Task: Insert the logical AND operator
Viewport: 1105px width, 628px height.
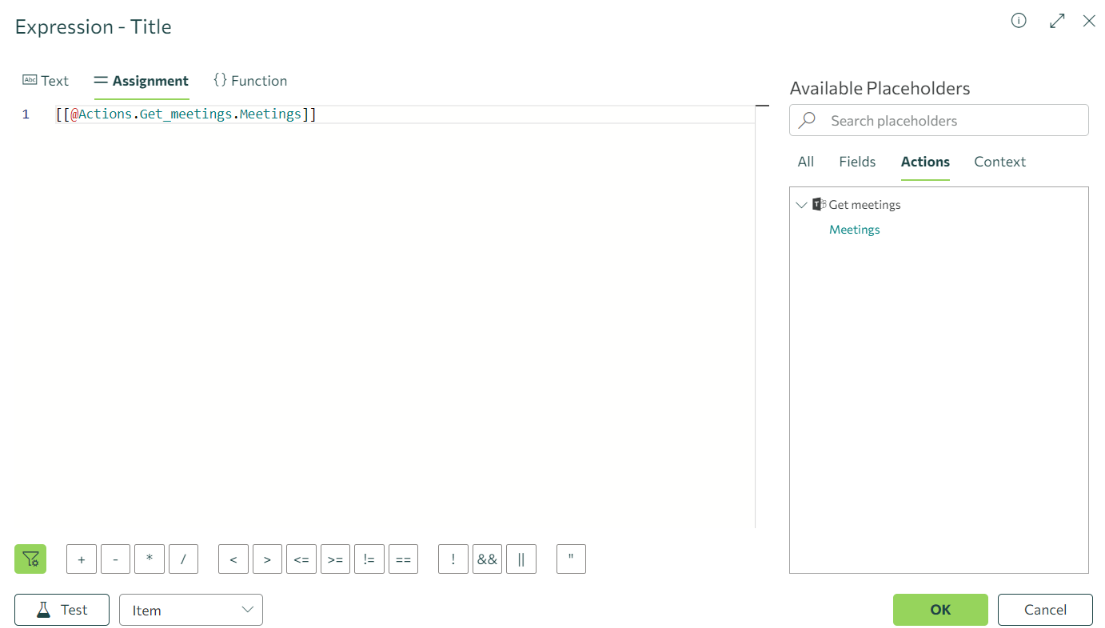Action: click(487, 559)
